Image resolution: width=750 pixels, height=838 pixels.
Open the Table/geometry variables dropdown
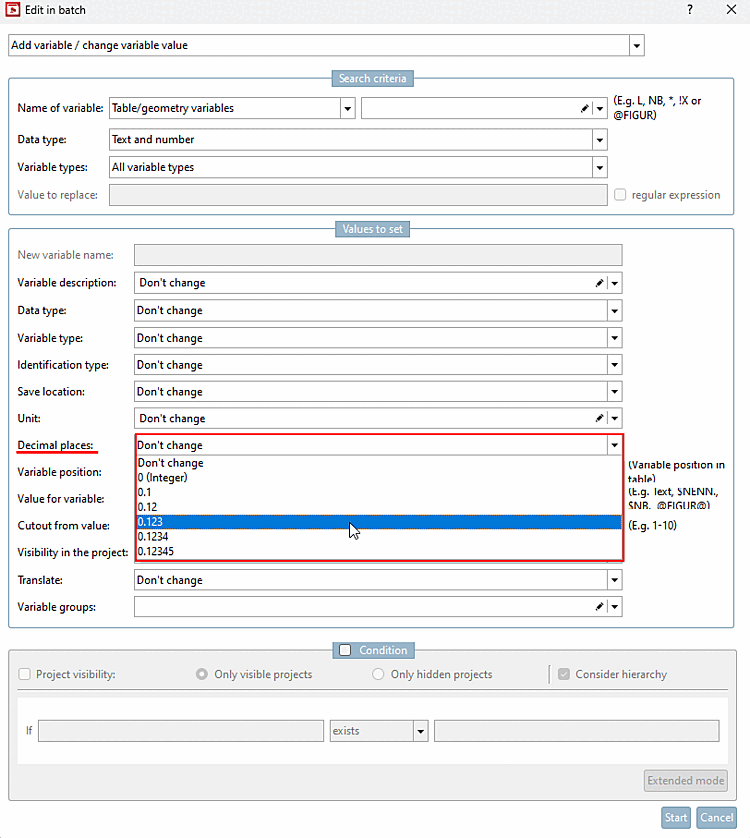tap(347, 108)
